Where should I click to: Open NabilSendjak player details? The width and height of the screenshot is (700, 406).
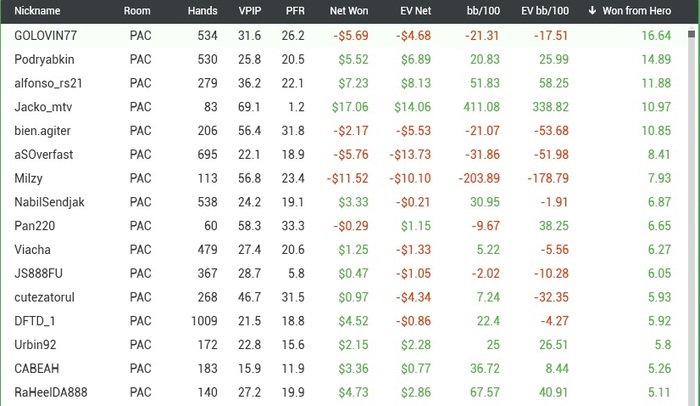[x=49, y=202]
